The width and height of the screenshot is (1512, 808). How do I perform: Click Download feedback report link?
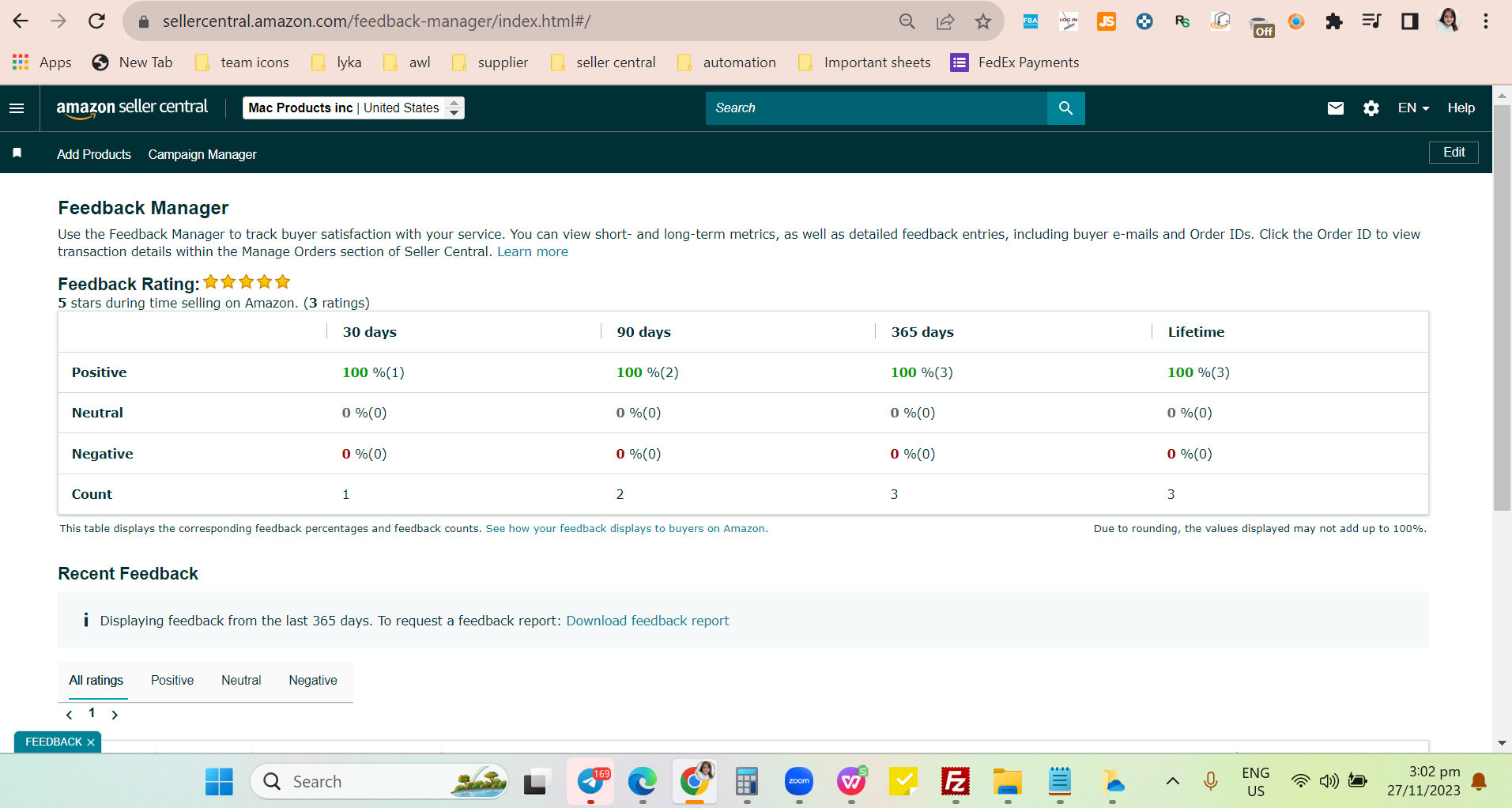[647, 621]
